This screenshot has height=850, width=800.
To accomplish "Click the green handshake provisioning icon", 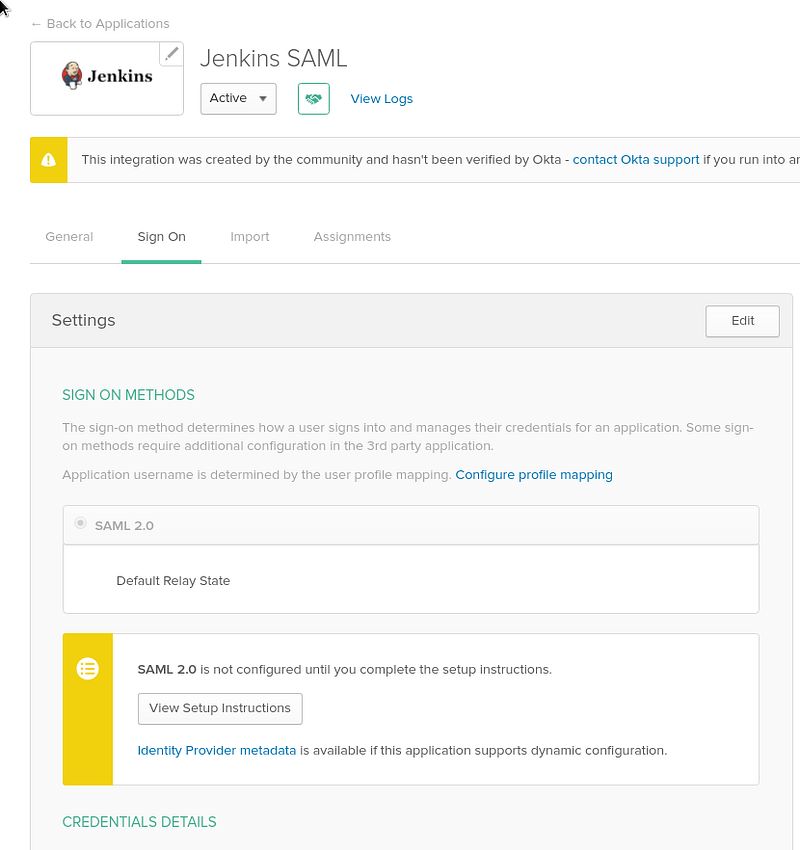I will (x=314, y=99).
